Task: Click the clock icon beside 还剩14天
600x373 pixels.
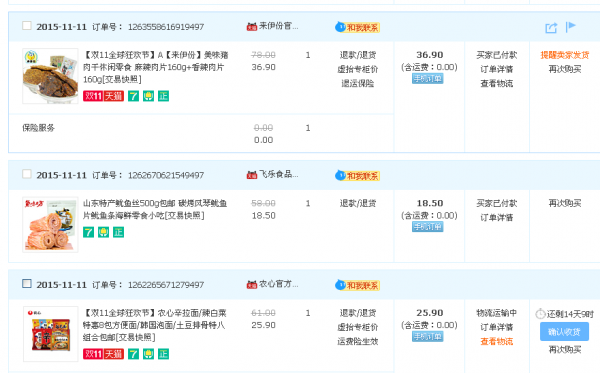Action: click(540, 314)
